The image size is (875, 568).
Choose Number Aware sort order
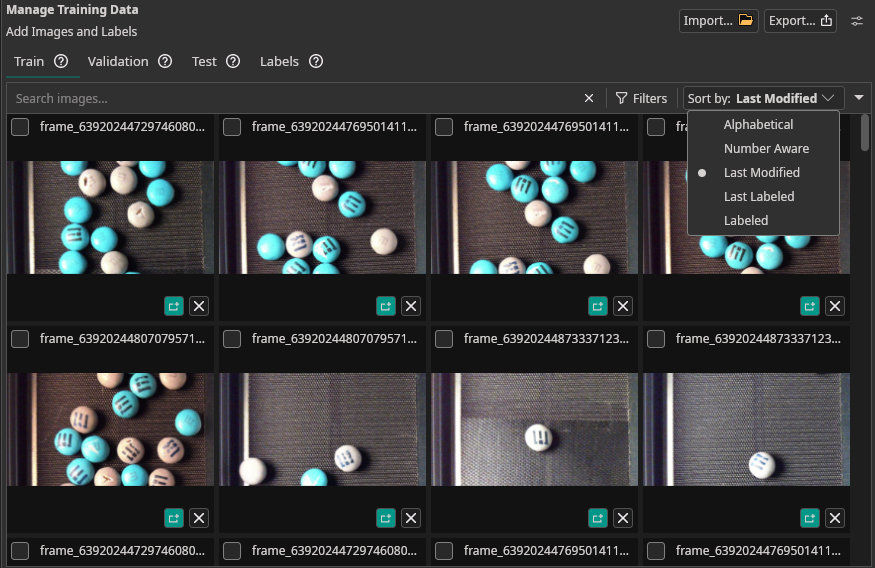pyautogui.click(x=763, y=148)
